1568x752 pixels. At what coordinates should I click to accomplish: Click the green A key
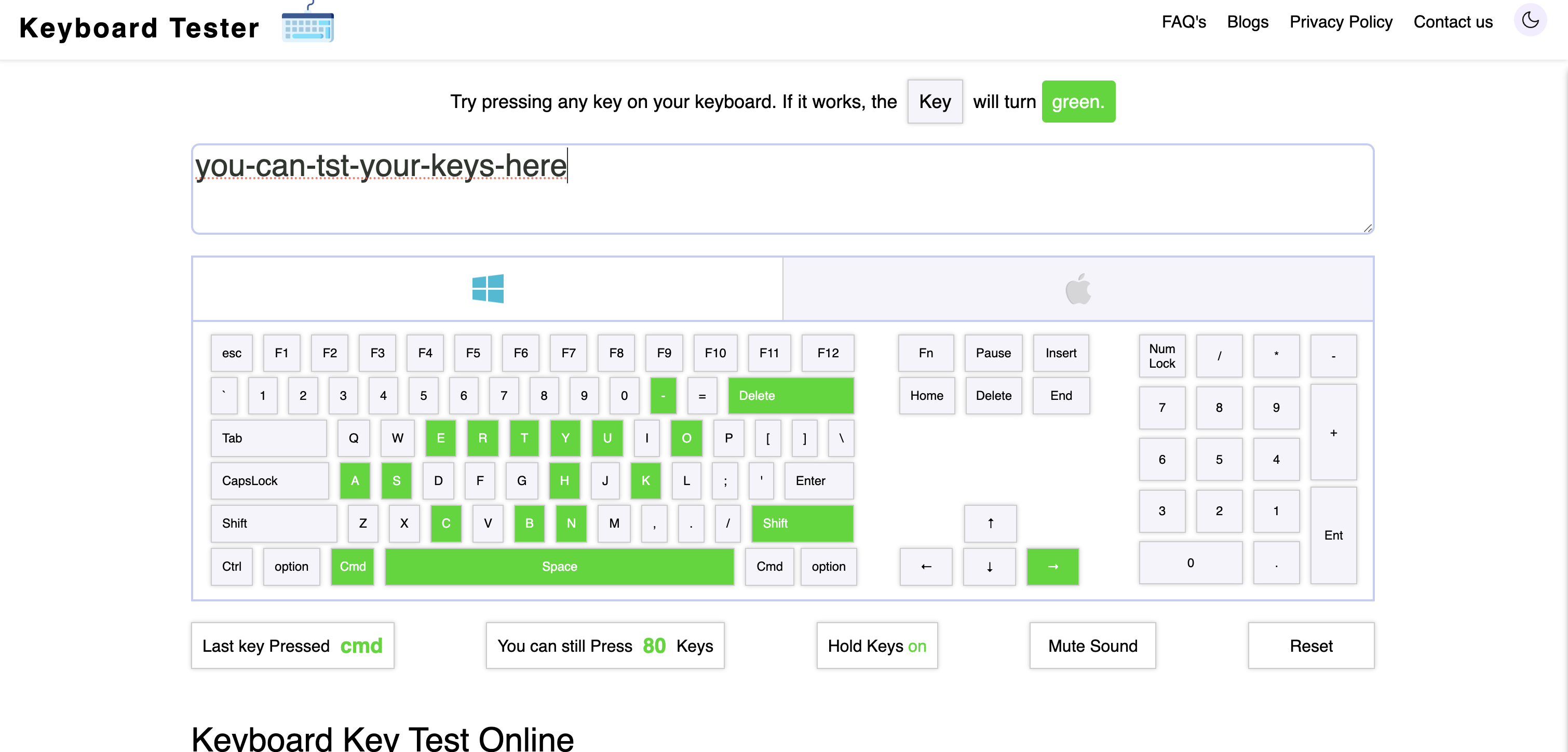coord(355,481)
